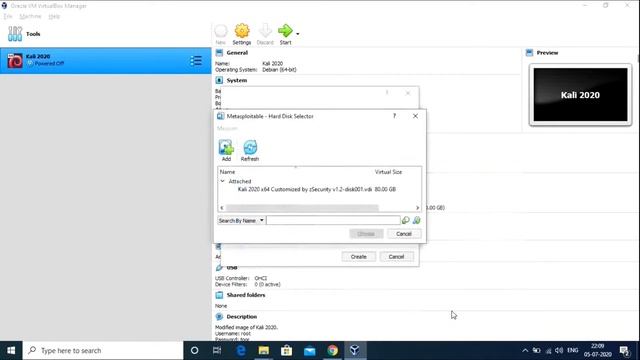640x360 pixels.
Task: Select the Kali 2020 x64 vdk disk row
Action: pyautogui.click(x=317, y=189)
